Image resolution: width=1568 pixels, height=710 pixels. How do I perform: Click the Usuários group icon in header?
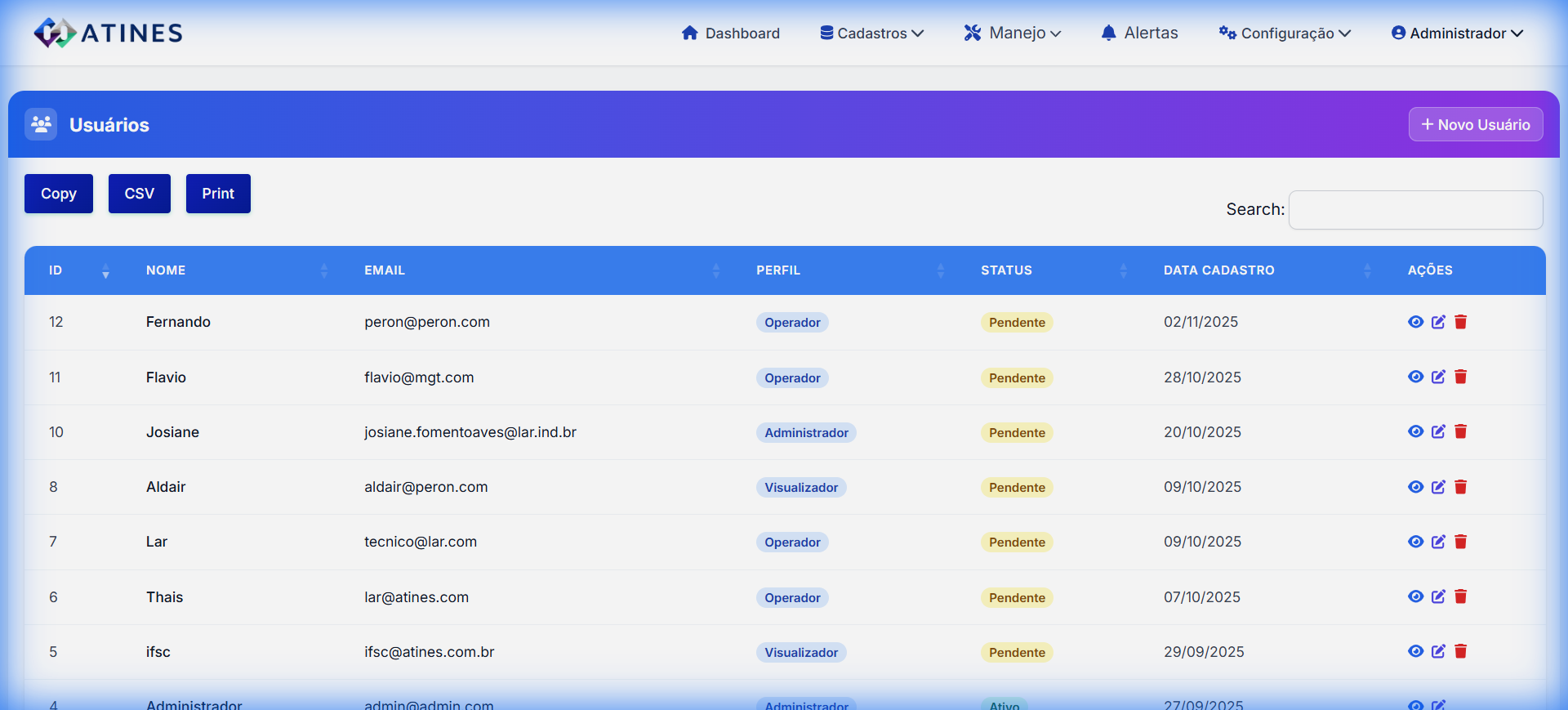(x=41, y=124)
